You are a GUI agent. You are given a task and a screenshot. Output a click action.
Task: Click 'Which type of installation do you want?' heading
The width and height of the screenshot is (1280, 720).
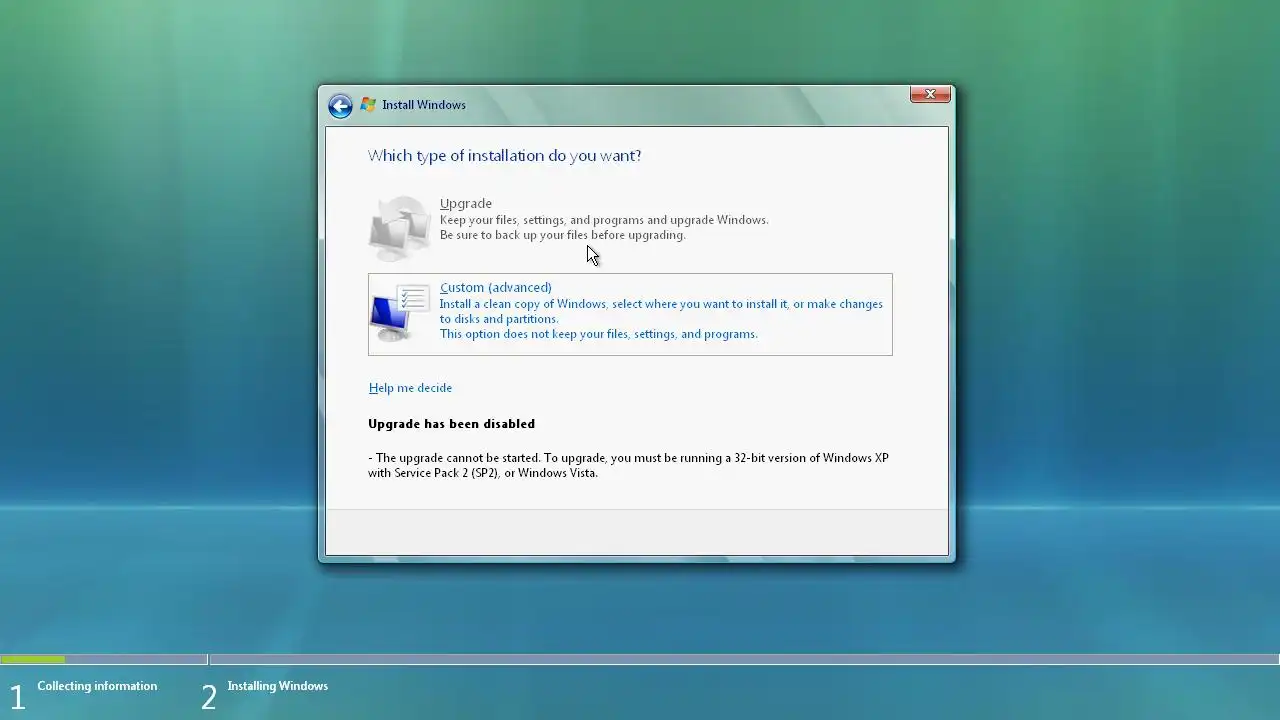[505, 156]
